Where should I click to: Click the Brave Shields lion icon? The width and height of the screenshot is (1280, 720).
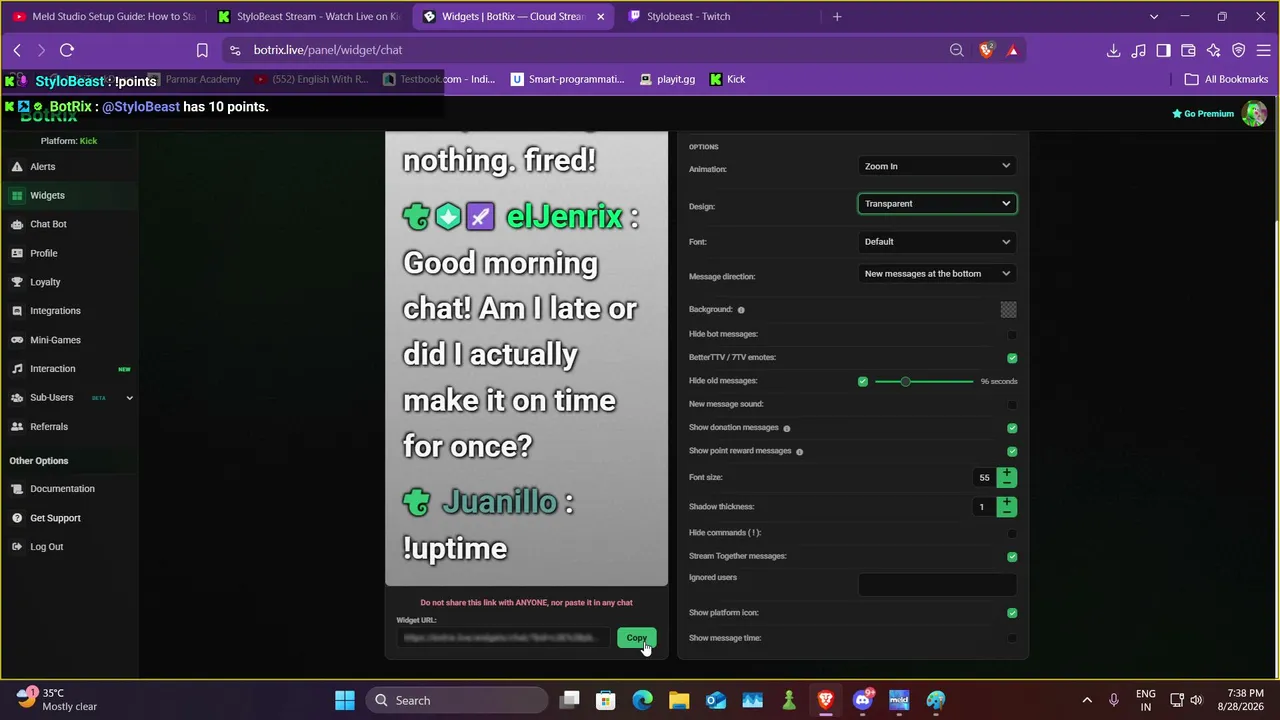pyautogui.click(x=987, y=50)
